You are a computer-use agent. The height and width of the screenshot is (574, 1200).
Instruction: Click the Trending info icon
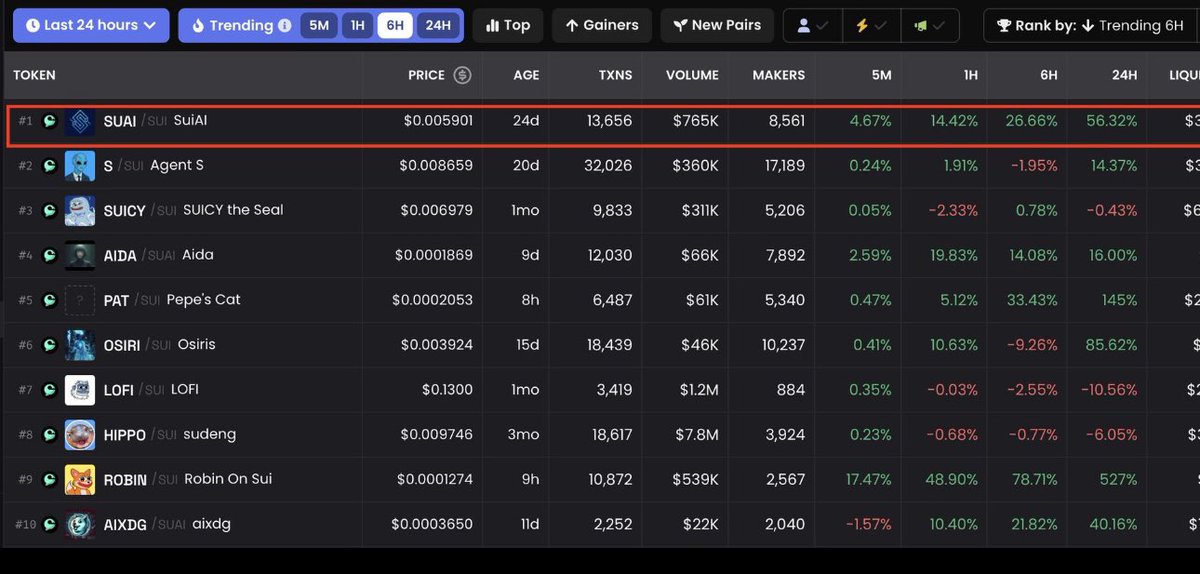pyautogui.click(x=285, y=25)
